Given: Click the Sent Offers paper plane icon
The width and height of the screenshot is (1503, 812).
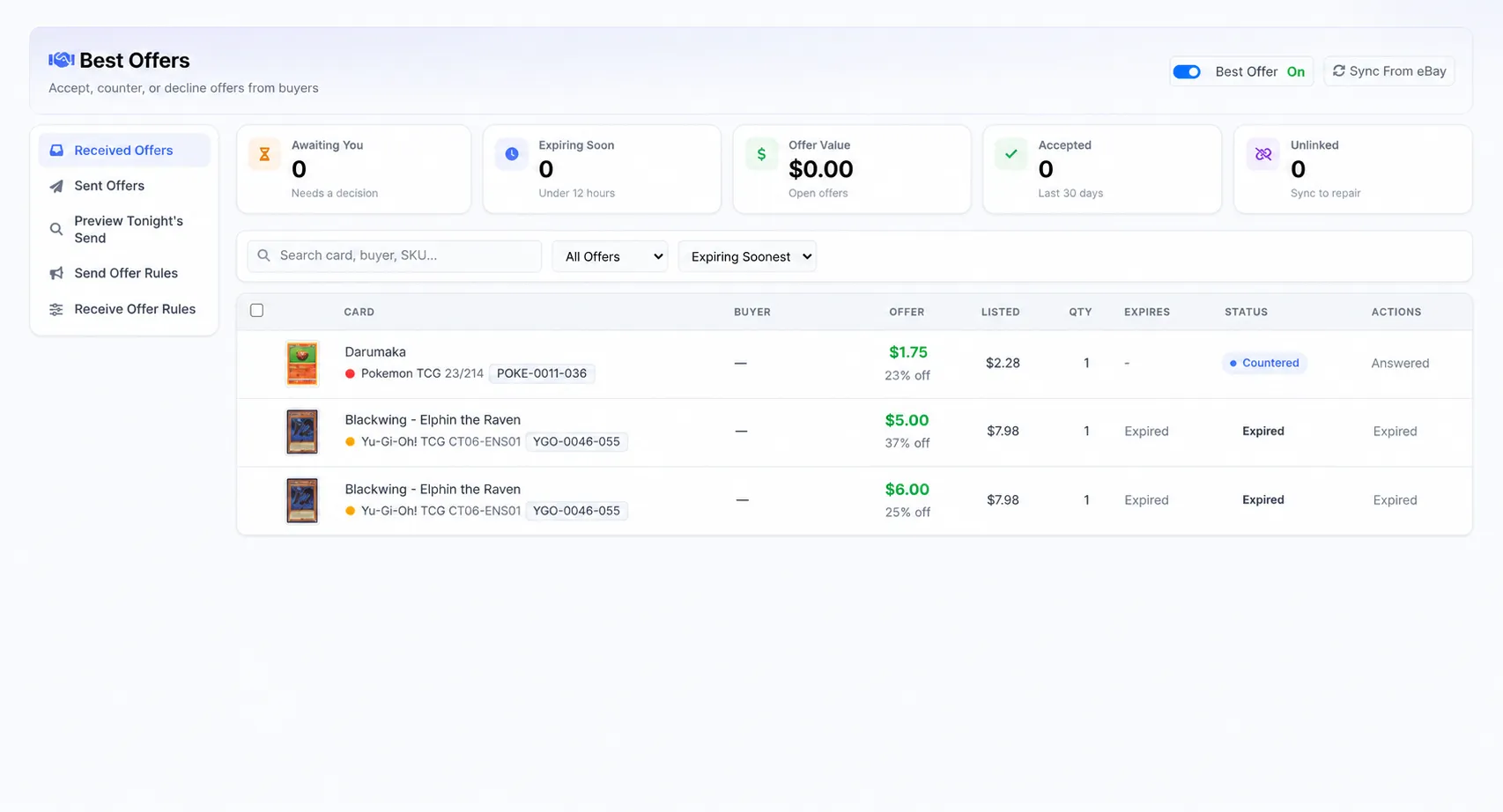Looking at the screenshot, I should pos(56,186).
